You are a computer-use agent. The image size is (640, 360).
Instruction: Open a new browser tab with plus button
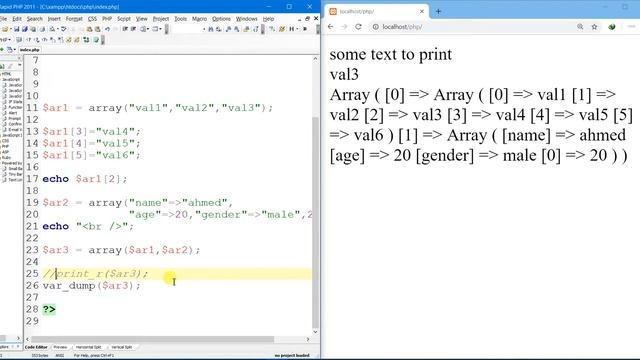tap(438, 11)
